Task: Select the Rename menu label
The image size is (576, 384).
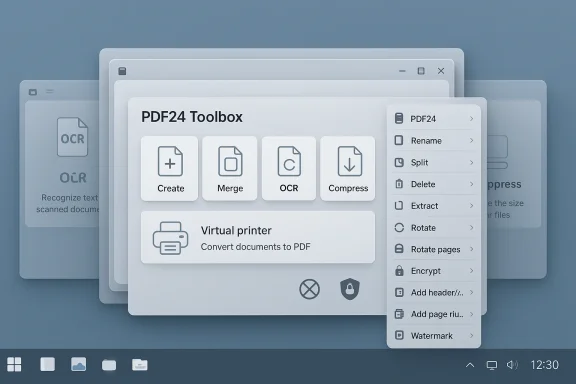Action: pyautogui.click(x=426, y=141)
